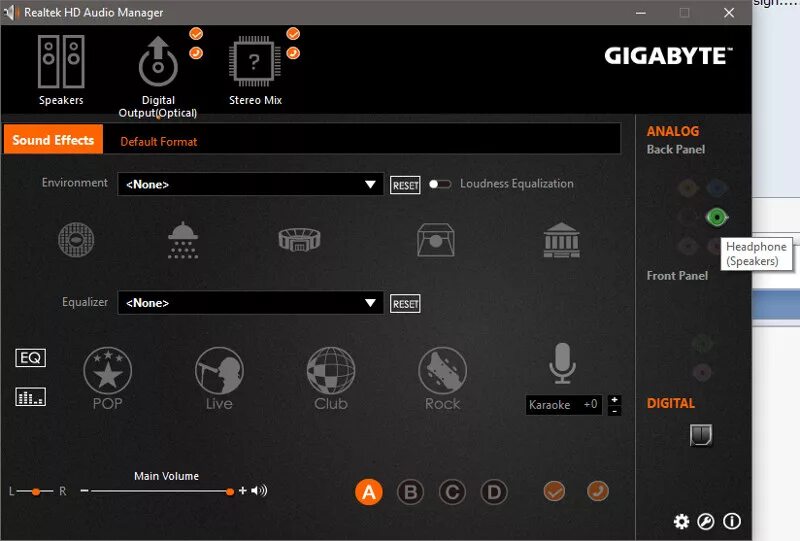This screenshot has width=800, height=541.
Task: Select preset slot A
Action: pyautogui.click(x=368, y=492)
